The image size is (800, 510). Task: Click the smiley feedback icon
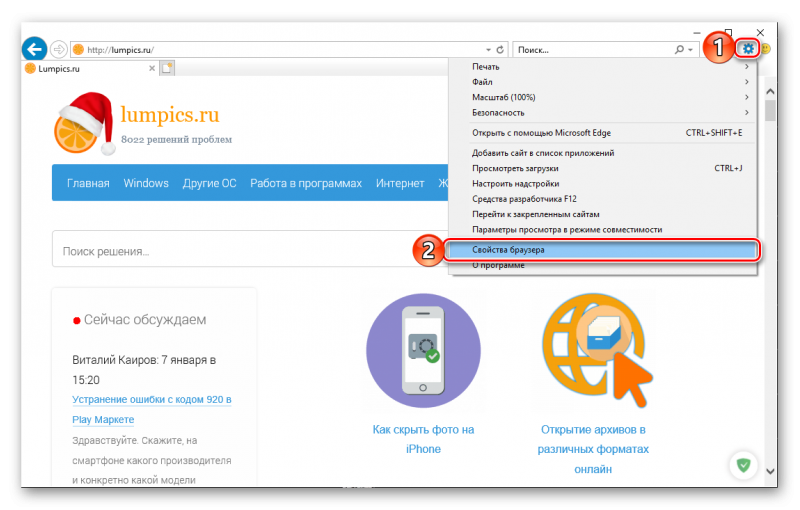pyautogui.click(x=765, y=49)
